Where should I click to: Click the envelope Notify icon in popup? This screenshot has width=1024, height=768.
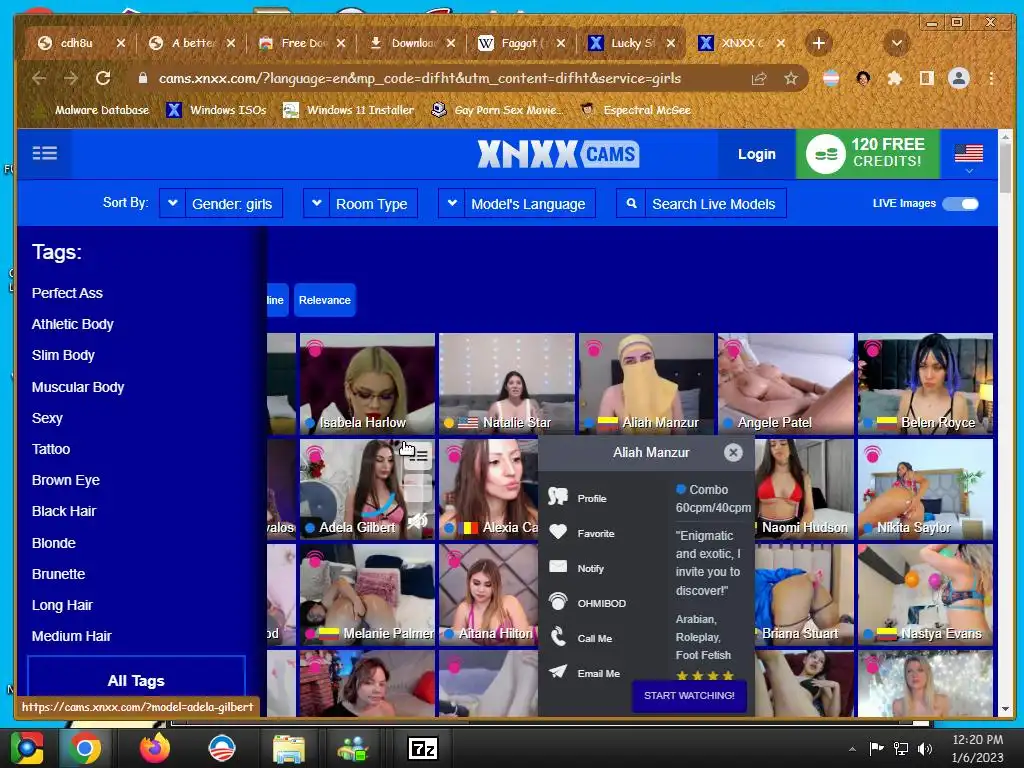click(x=558, y=567)
